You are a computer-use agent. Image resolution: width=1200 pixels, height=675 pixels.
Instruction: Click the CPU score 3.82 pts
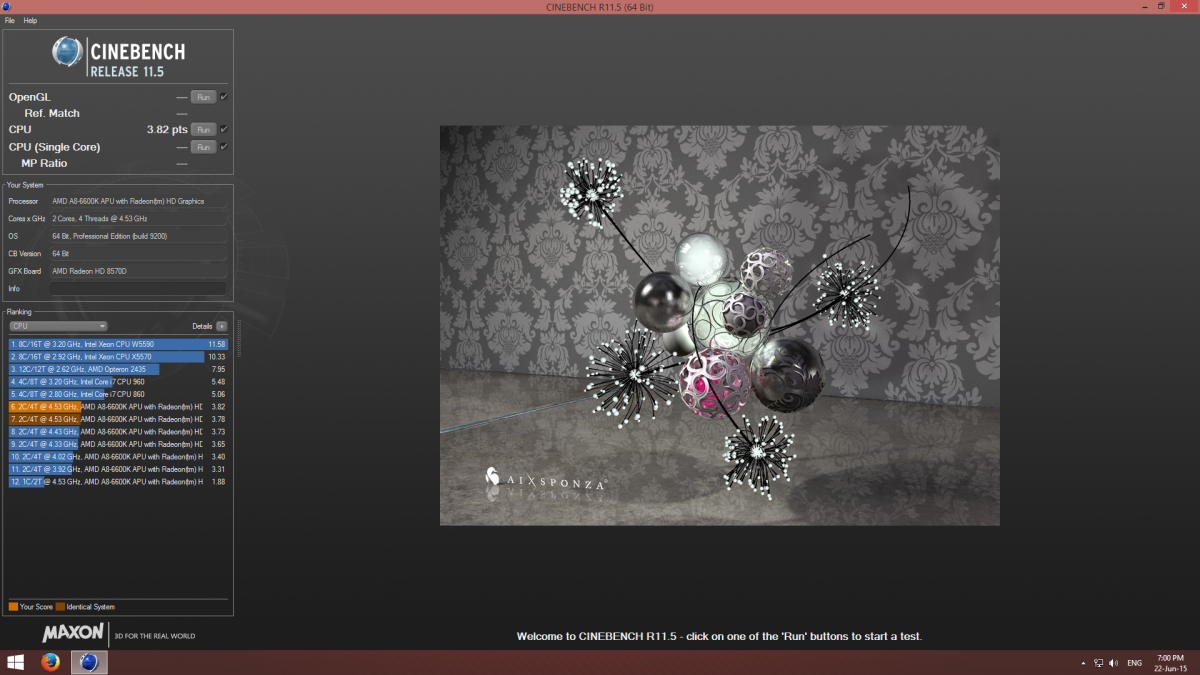point(167,130)
